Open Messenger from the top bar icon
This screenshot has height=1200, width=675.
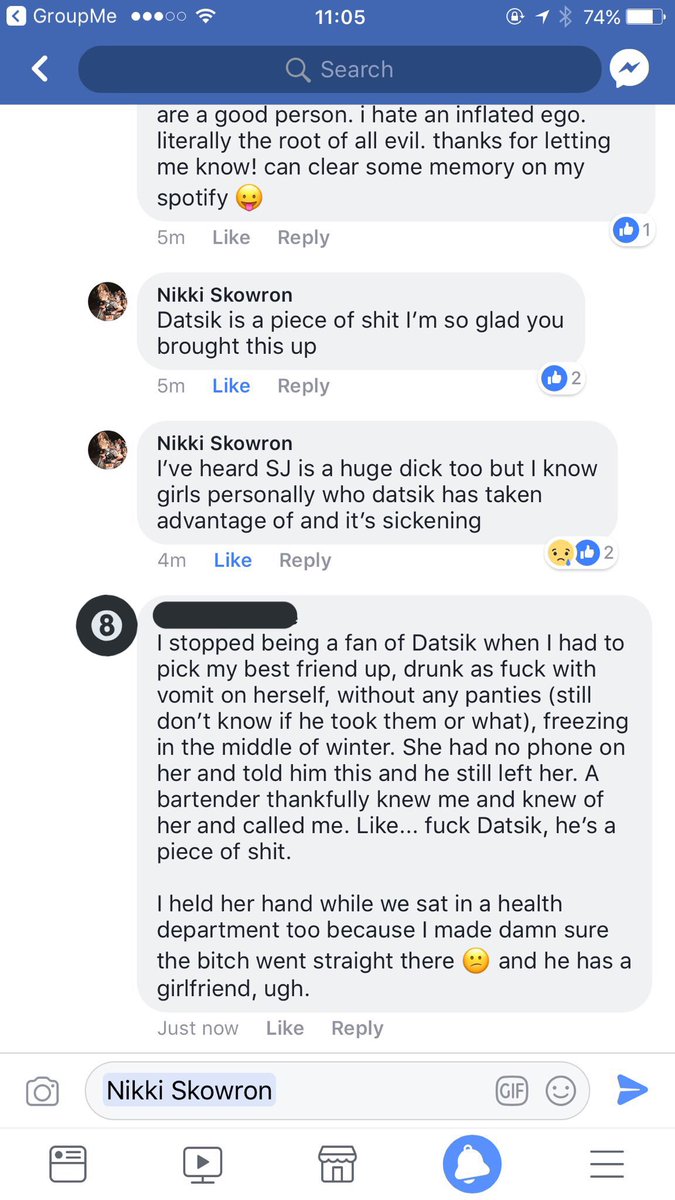pyautogui.click(x=630, y=69)
